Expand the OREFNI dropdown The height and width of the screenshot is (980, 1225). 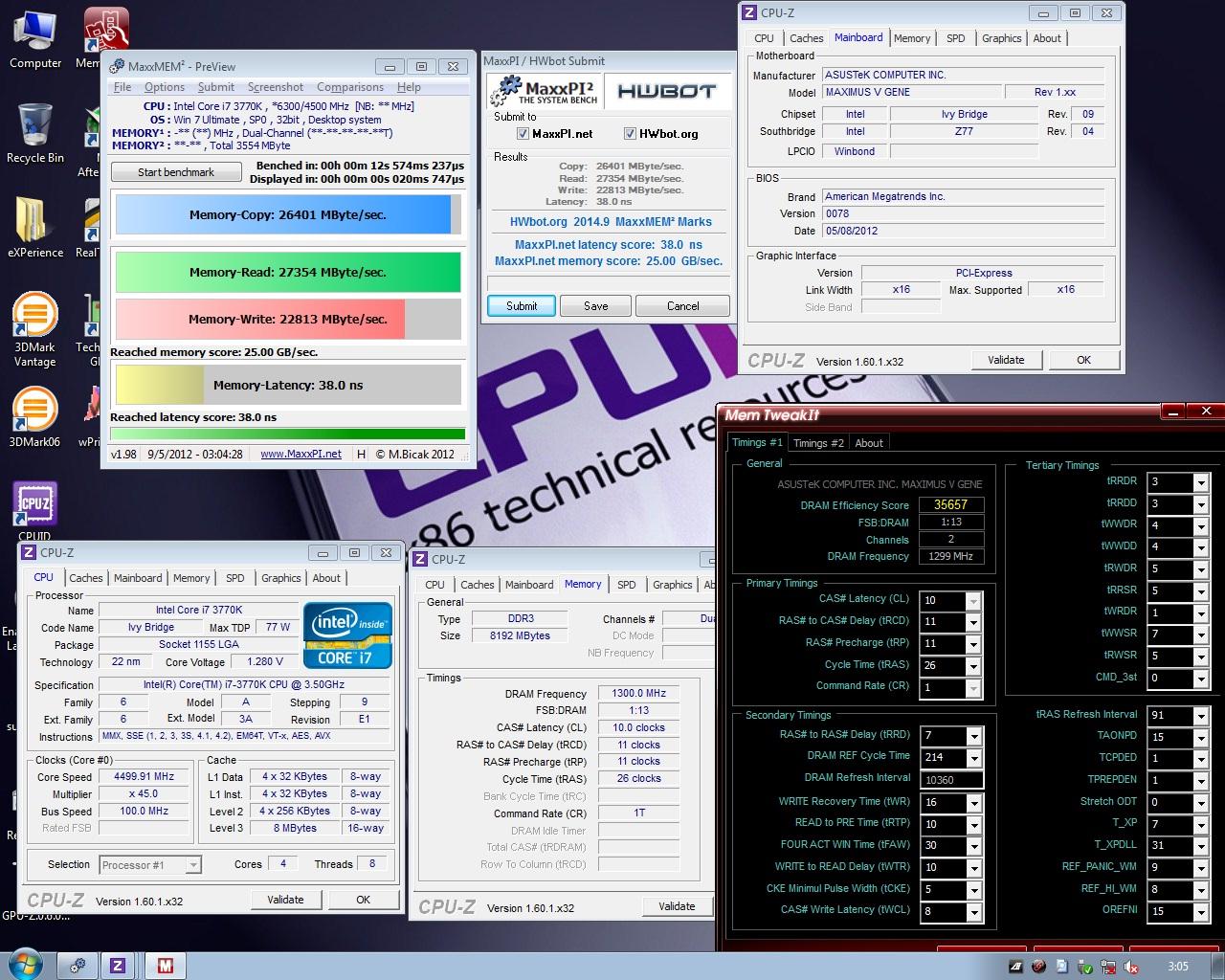click(1201, 911)
